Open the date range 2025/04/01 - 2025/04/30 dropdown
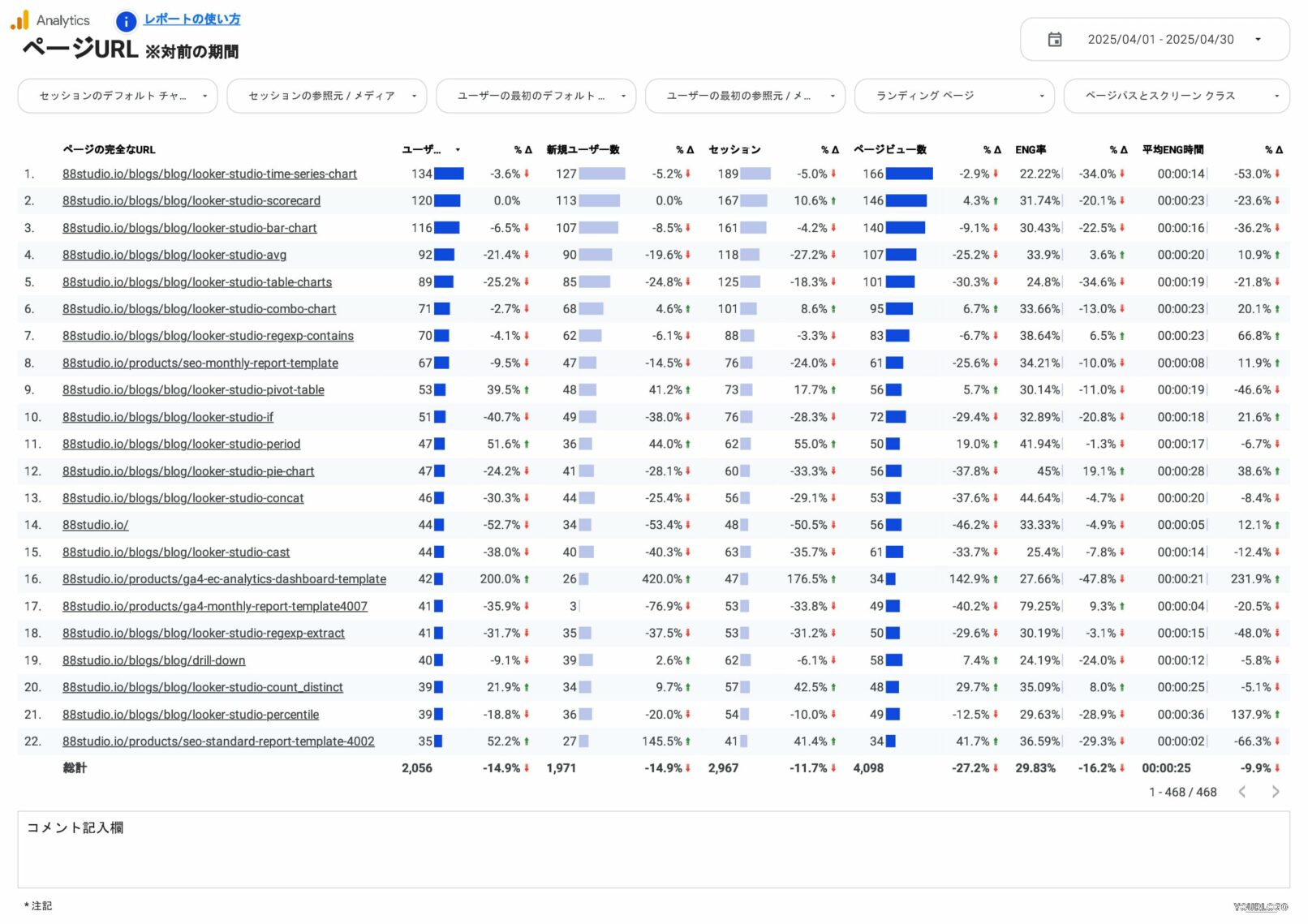This screenshot has width=1308, height=924. (1160, 39)
